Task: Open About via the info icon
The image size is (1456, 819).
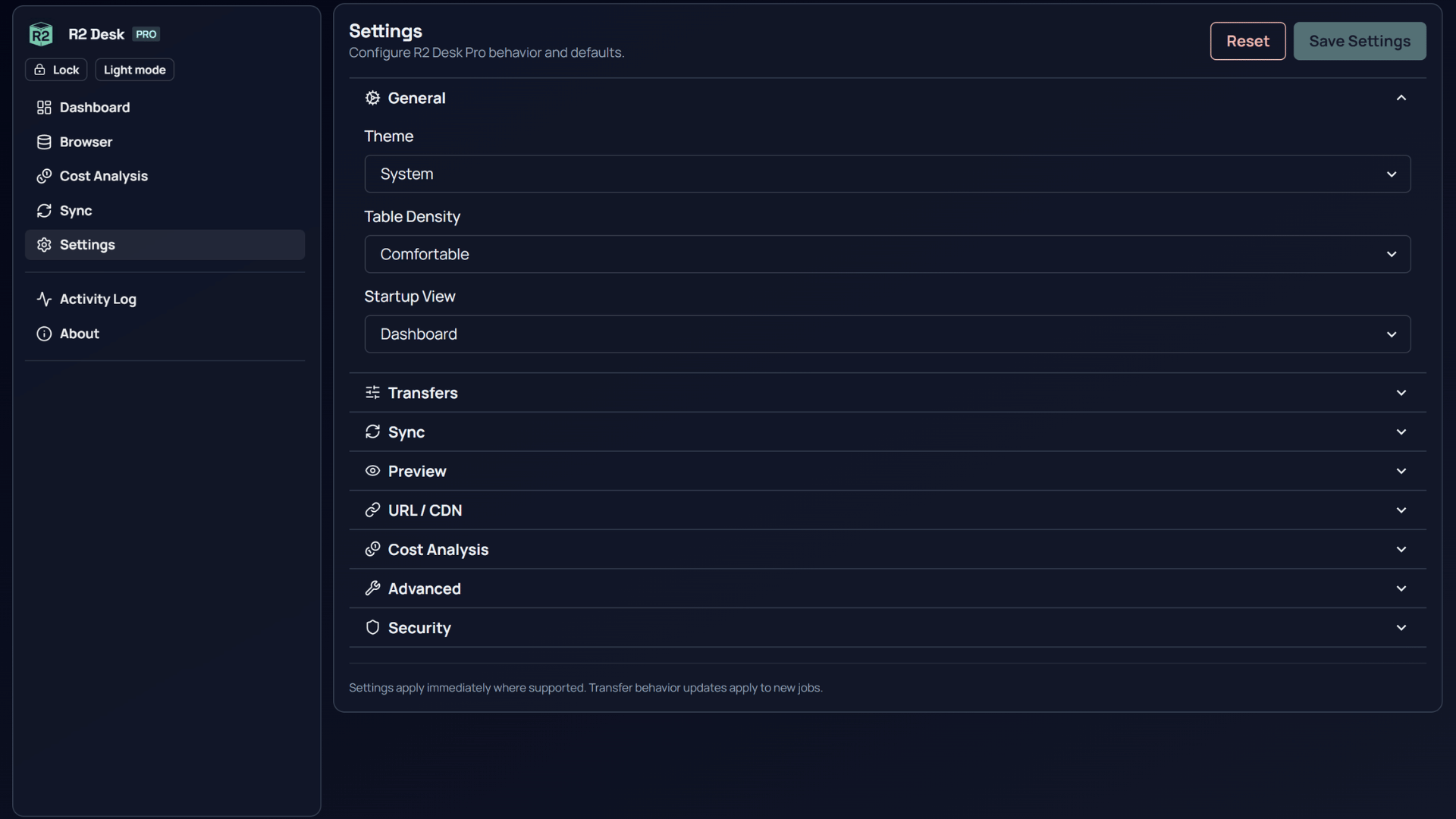Action: (44, 334)
